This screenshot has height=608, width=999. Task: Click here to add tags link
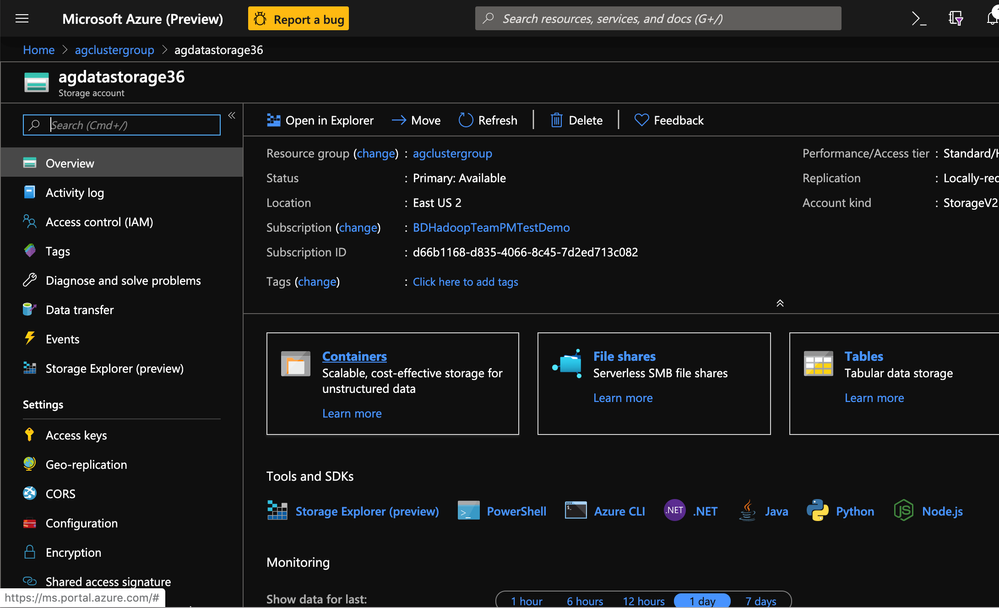(465, 282)
